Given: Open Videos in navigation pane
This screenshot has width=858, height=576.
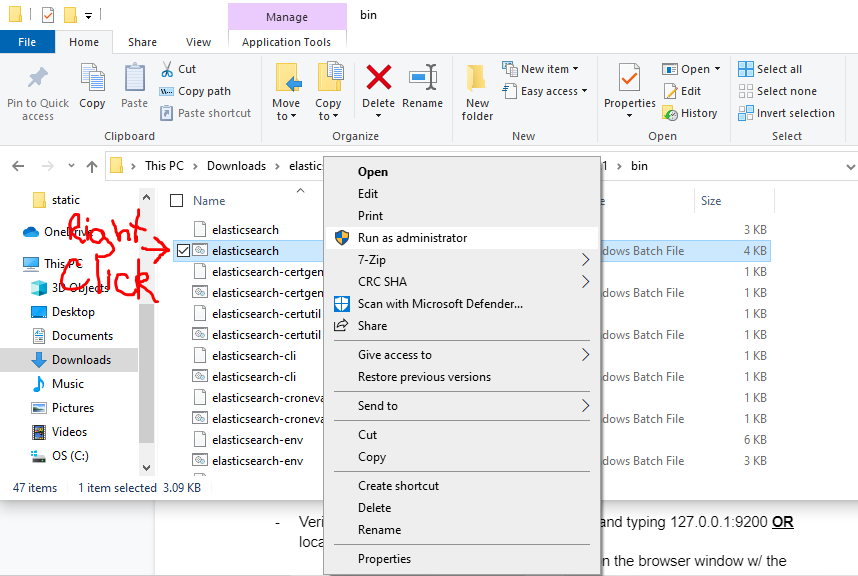Looking at the screenshot, I should click(69, 432).
